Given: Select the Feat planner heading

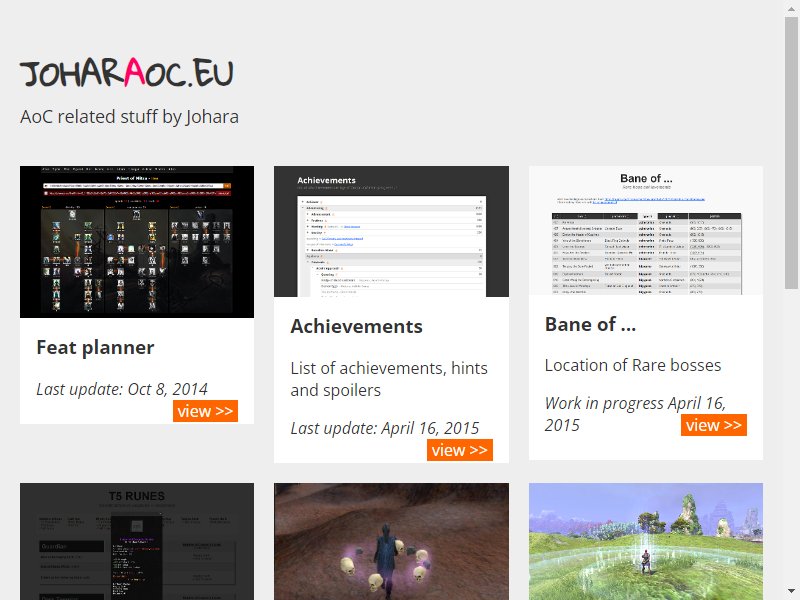Looking at the screenshot, I should 95,347.
